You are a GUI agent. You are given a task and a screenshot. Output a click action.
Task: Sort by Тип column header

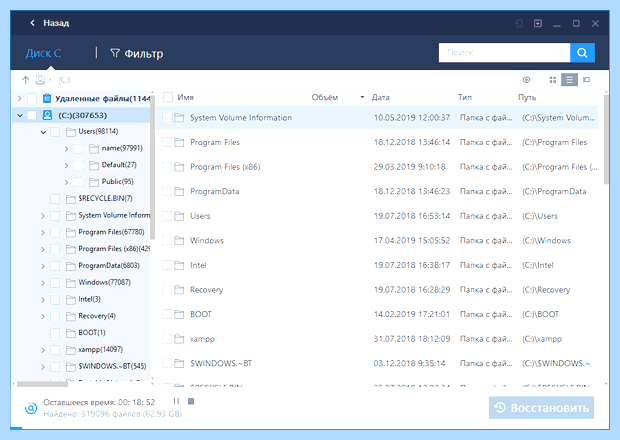(465, 97)
